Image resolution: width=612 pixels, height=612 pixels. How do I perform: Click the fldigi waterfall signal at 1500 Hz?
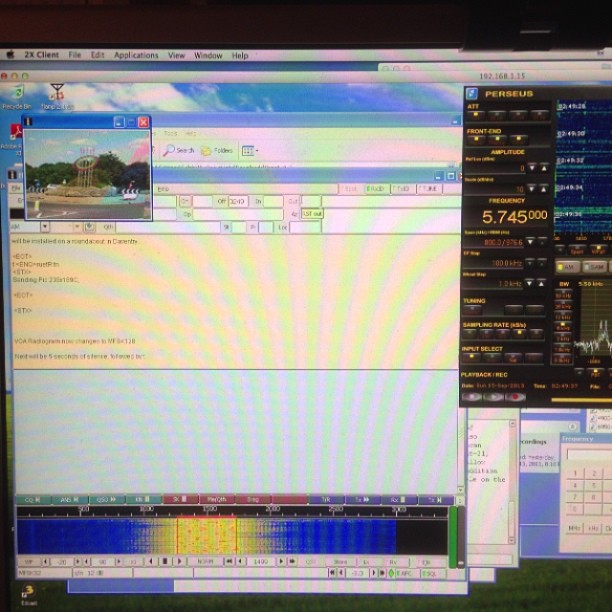pos(207,536)
